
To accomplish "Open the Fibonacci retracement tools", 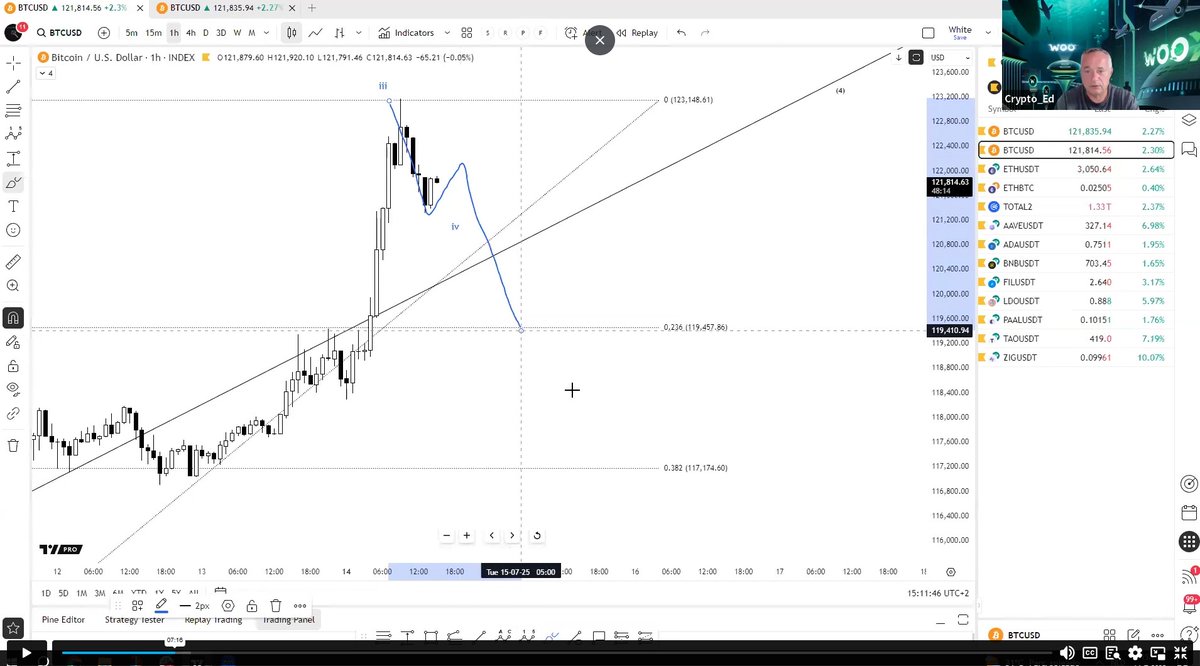I will [13, 111].
